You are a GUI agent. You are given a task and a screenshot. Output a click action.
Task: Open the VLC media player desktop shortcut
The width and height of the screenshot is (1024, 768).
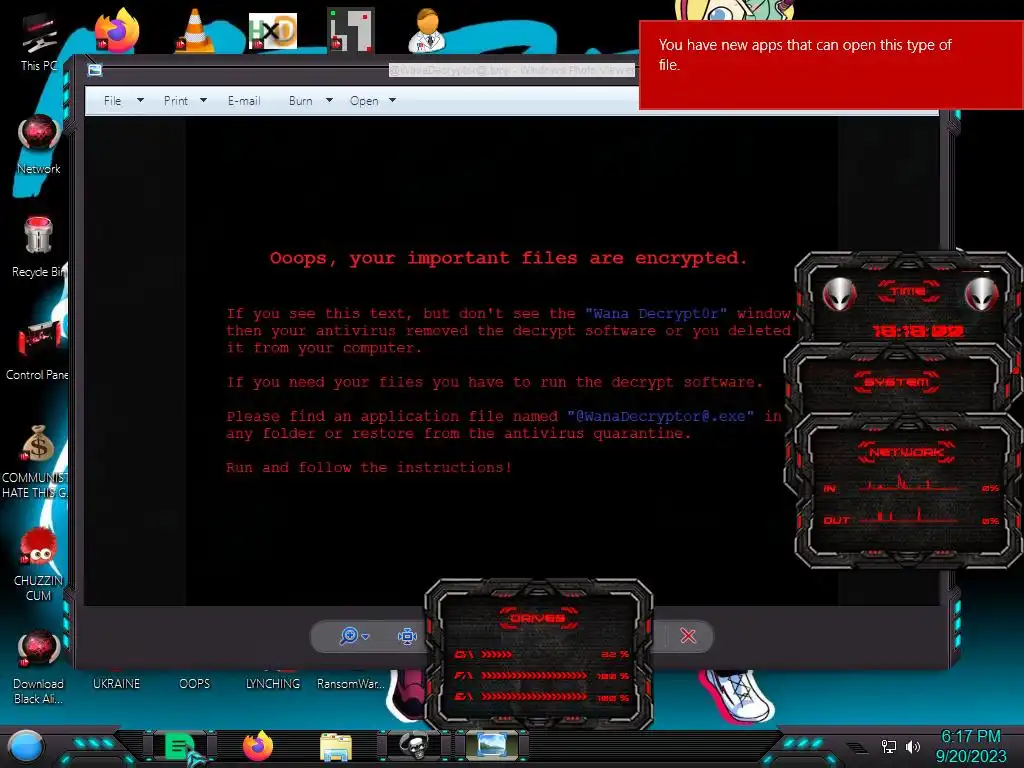(195, 30)
